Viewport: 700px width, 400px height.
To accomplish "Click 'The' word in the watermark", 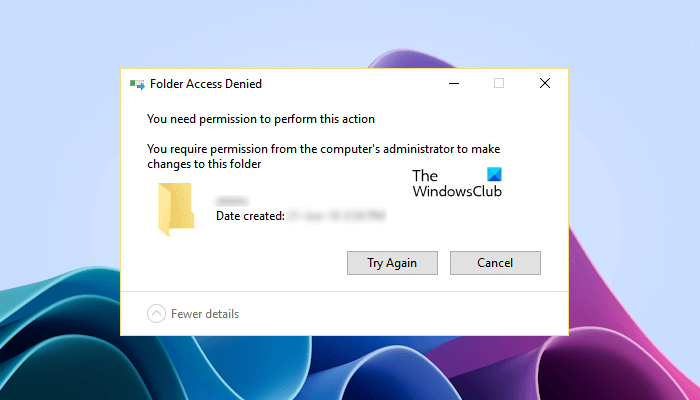I will (424, 176).
